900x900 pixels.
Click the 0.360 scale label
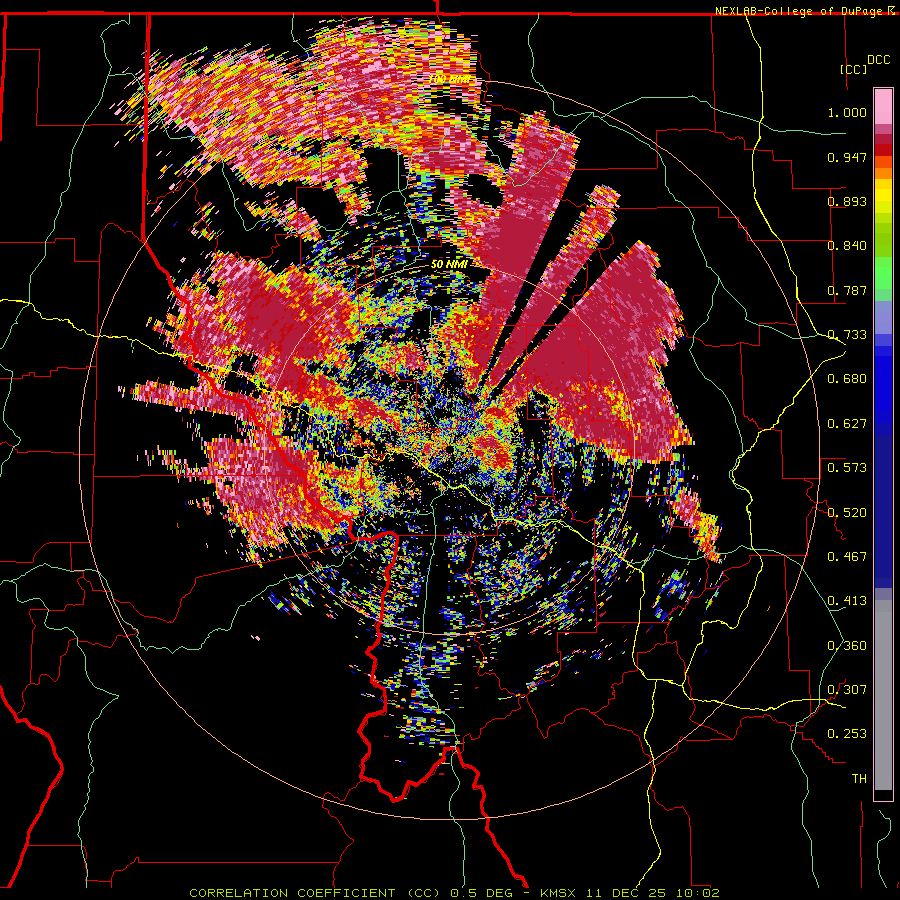(x=847, y=646)
